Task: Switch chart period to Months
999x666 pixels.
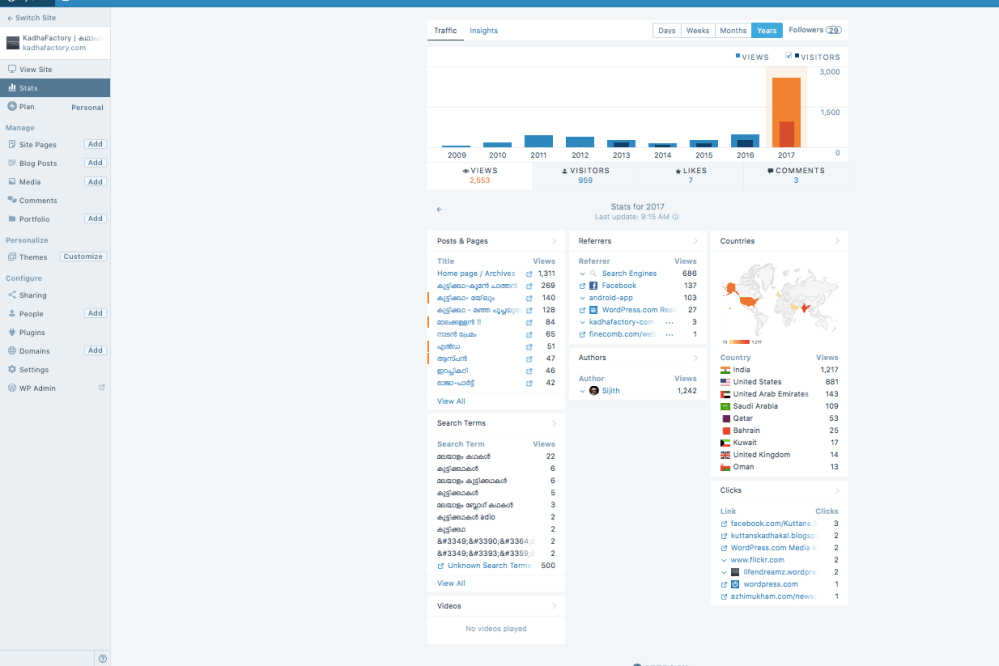Action: click(733, 31)
